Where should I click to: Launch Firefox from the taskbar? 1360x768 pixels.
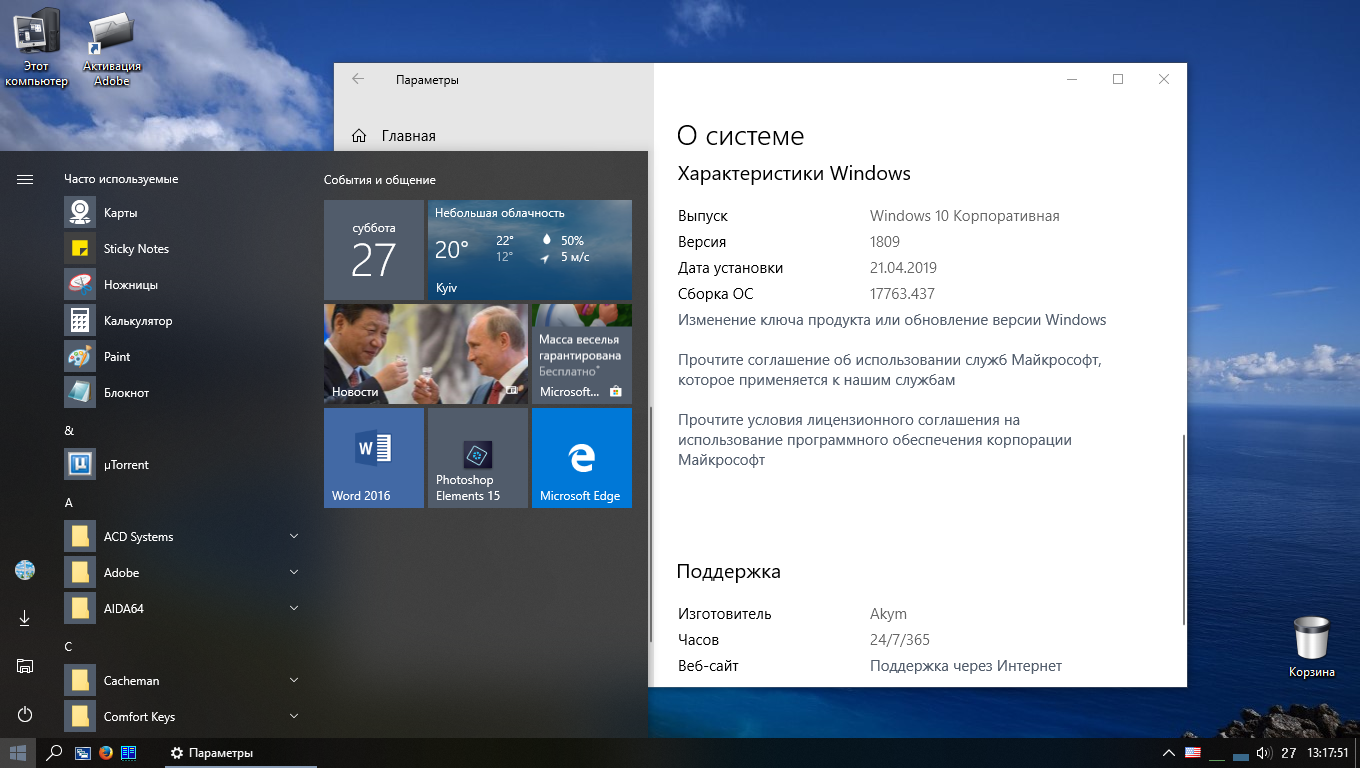[106, 753]
